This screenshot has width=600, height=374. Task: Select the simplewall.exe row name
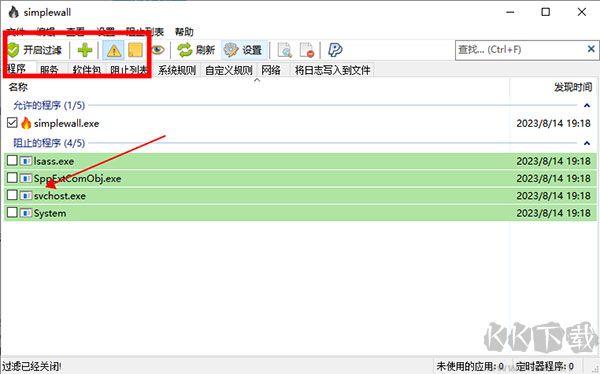[67, 123]
